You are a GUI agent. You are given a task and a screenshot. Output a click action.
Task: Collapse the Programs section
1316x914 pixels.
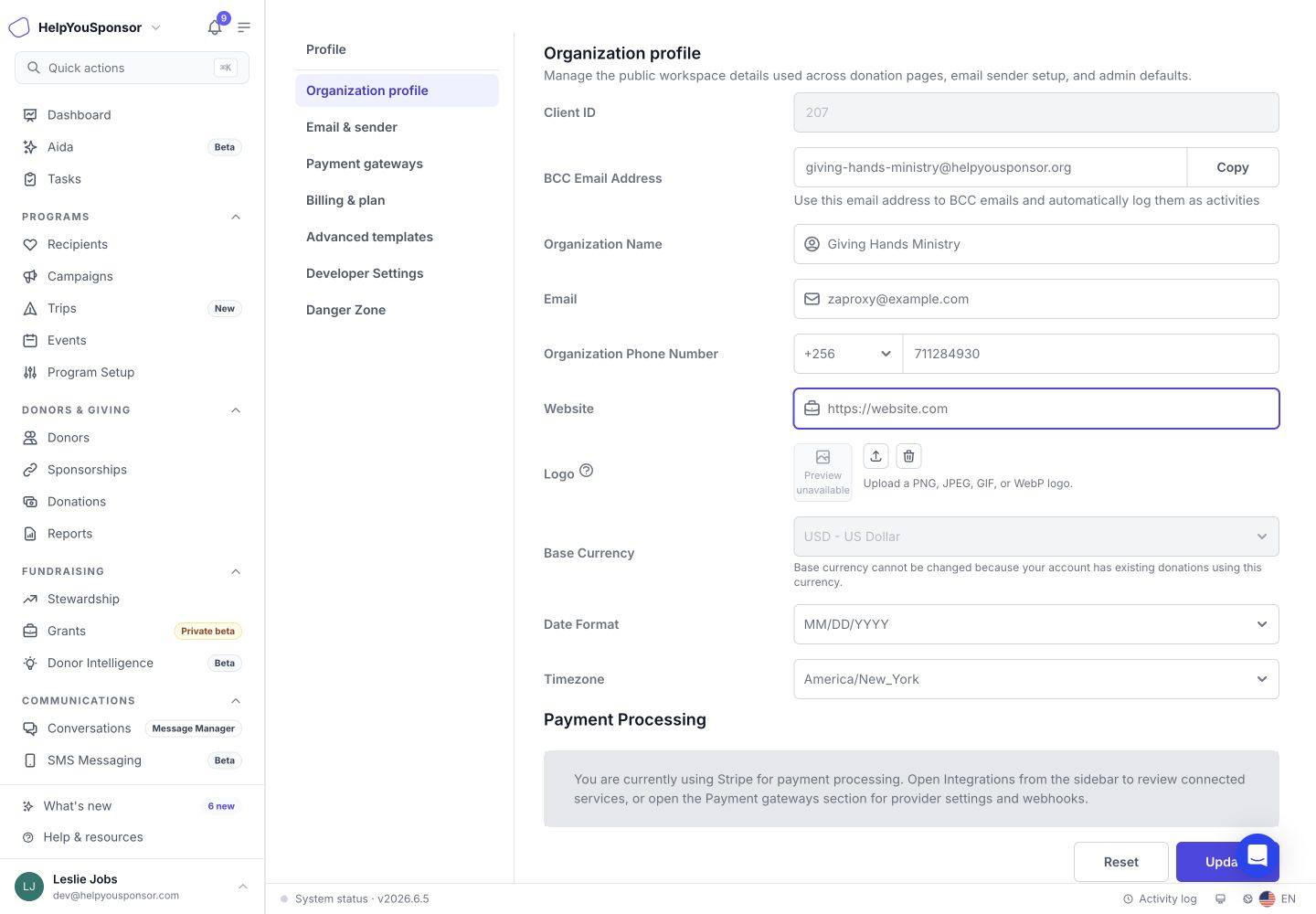coord(236,217)
